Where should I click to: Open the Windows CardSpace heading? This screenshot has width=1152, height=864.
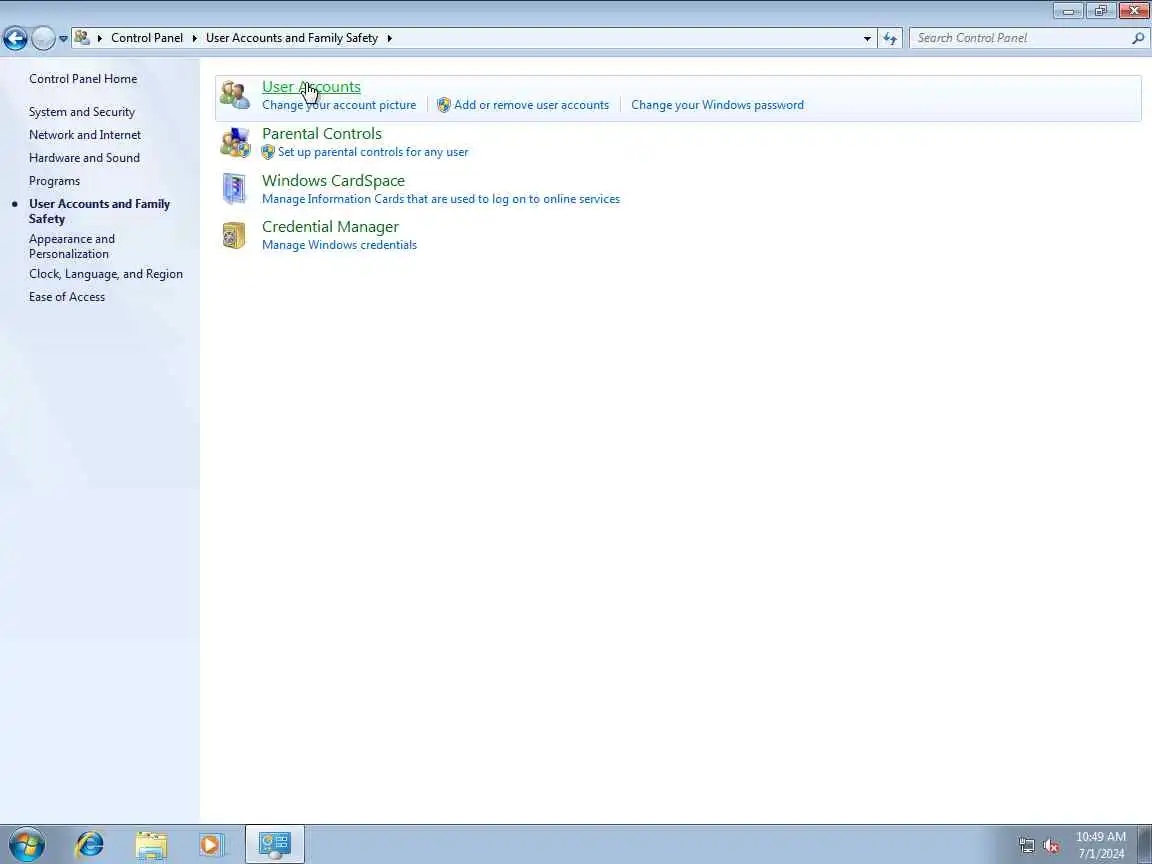pyautogui.click(x=334, y=181)
